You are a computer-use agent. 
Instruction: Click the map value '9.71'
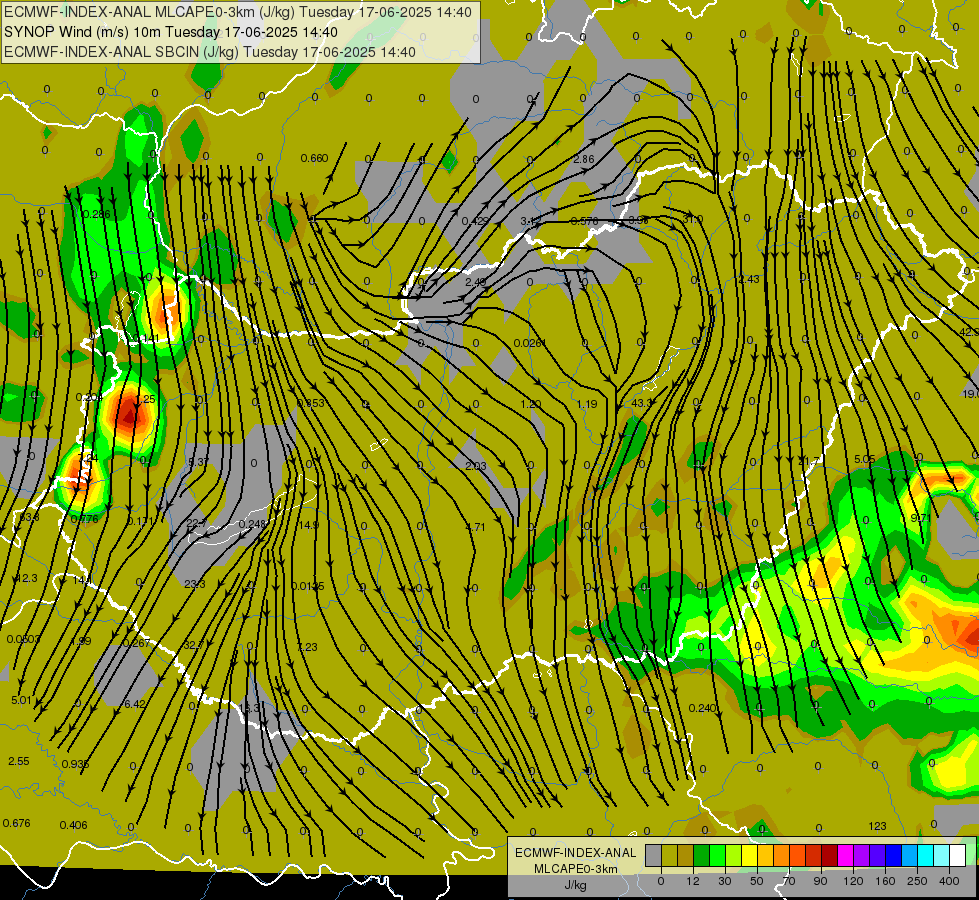click(x=921, y=518)
